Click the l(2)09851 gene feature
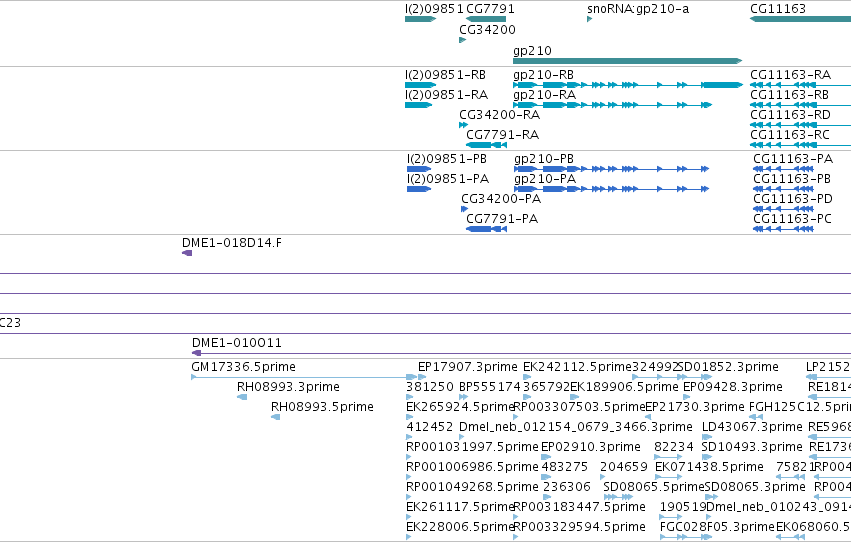This screenshot has height=542, width=851. tap(420, 19)
